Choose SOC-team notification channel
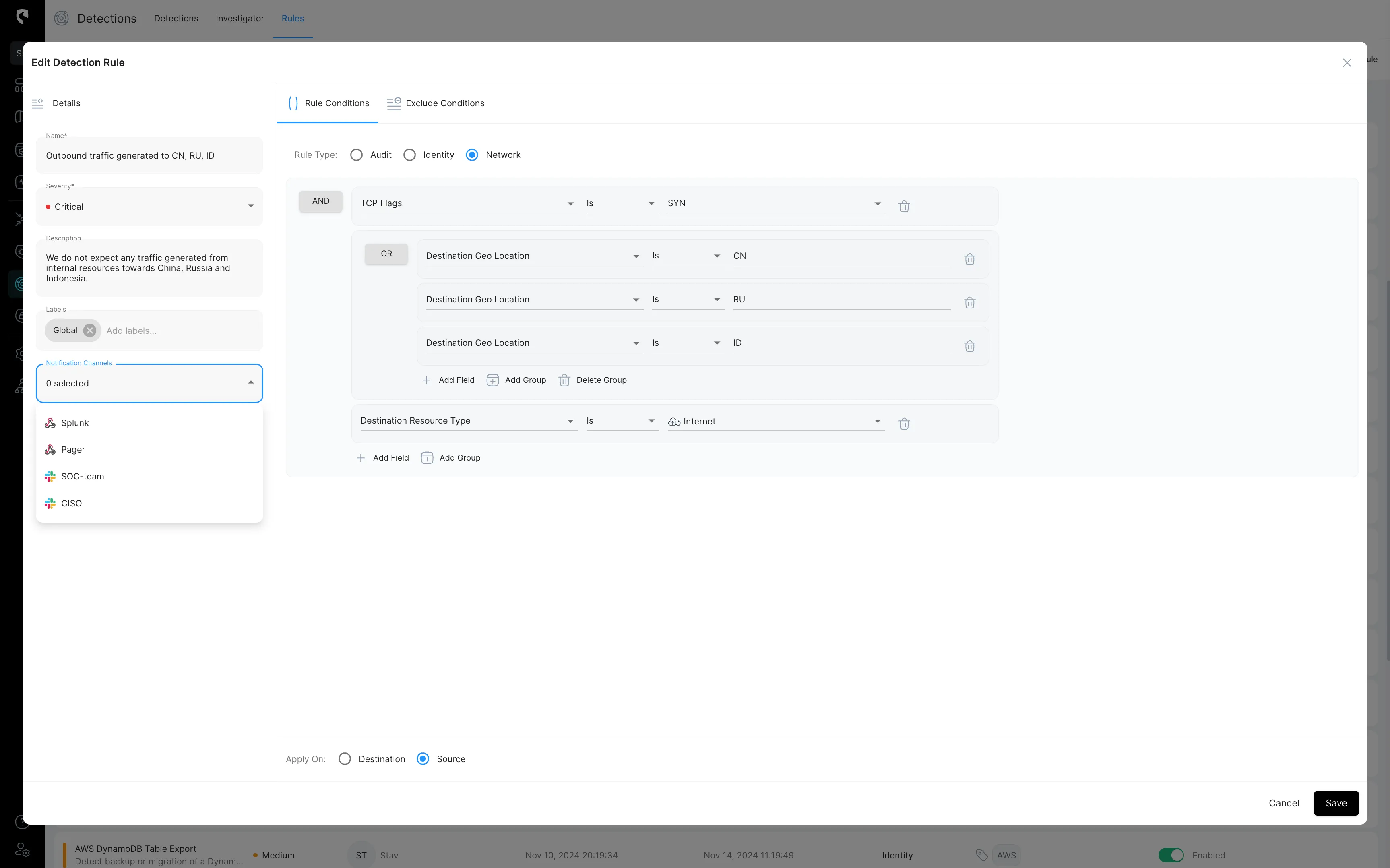Viewport: 1390px width, 868px height. tap(149, 477)
